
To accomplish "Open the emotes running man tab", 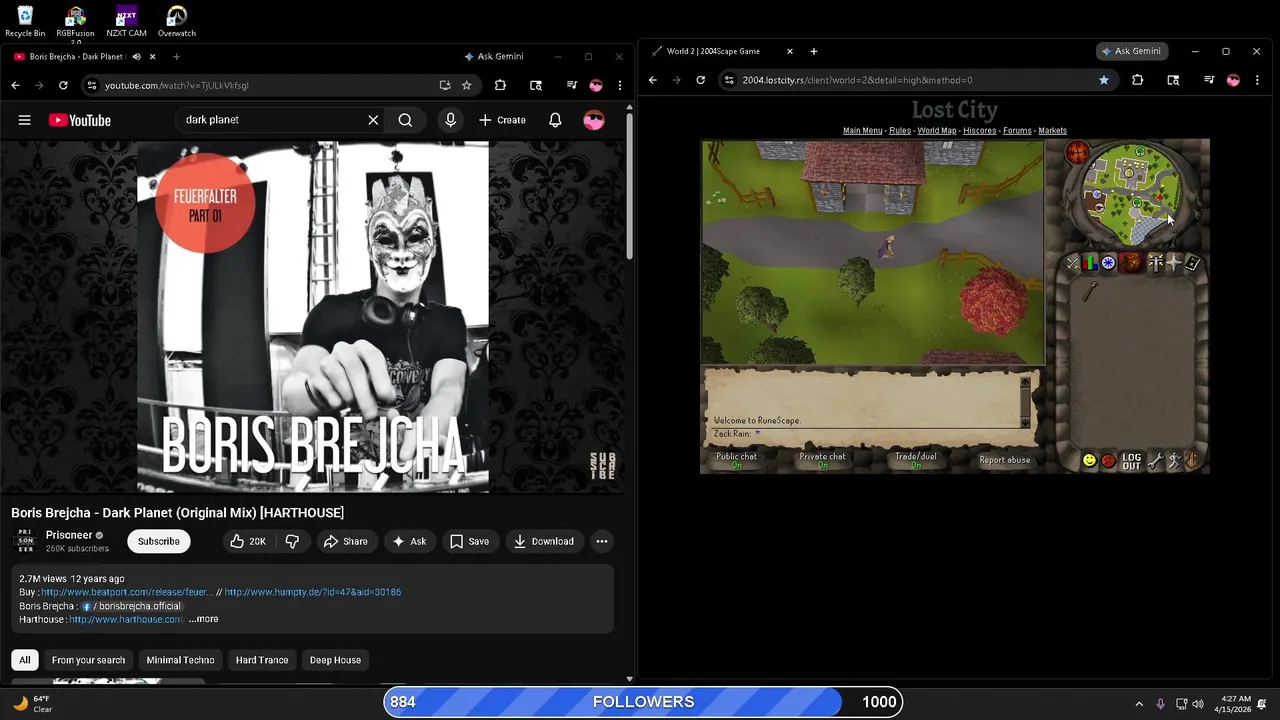I will click(1174, 461).
